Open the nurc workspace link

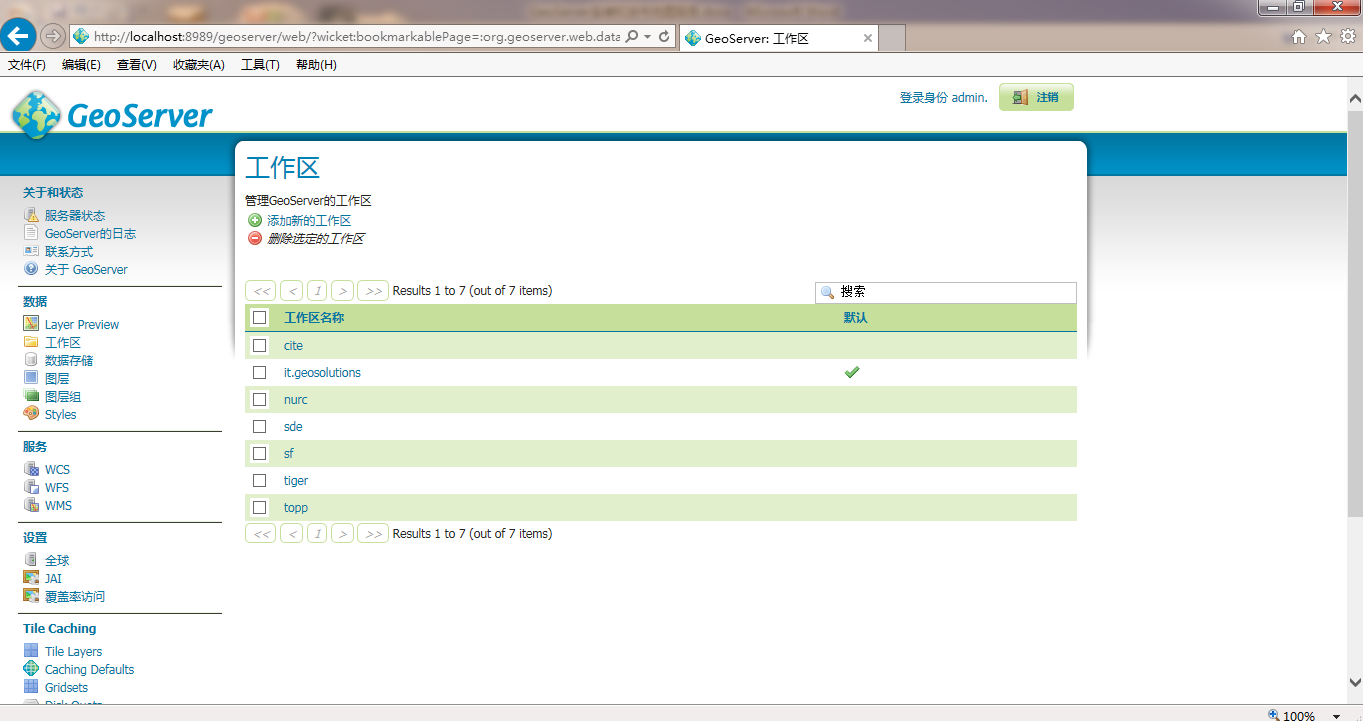click(x=296, y=399)
